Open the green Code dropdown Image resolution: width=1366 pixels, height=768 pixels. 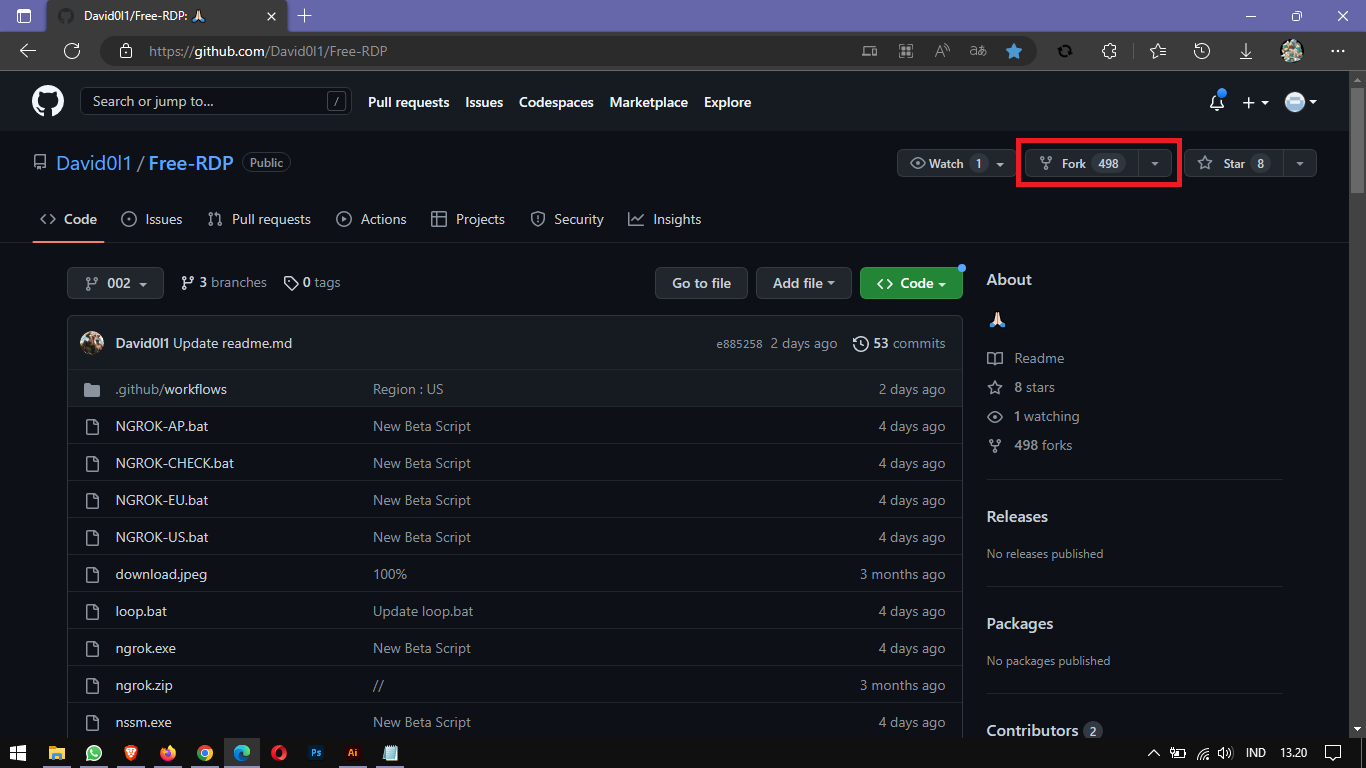pos(911,283)
